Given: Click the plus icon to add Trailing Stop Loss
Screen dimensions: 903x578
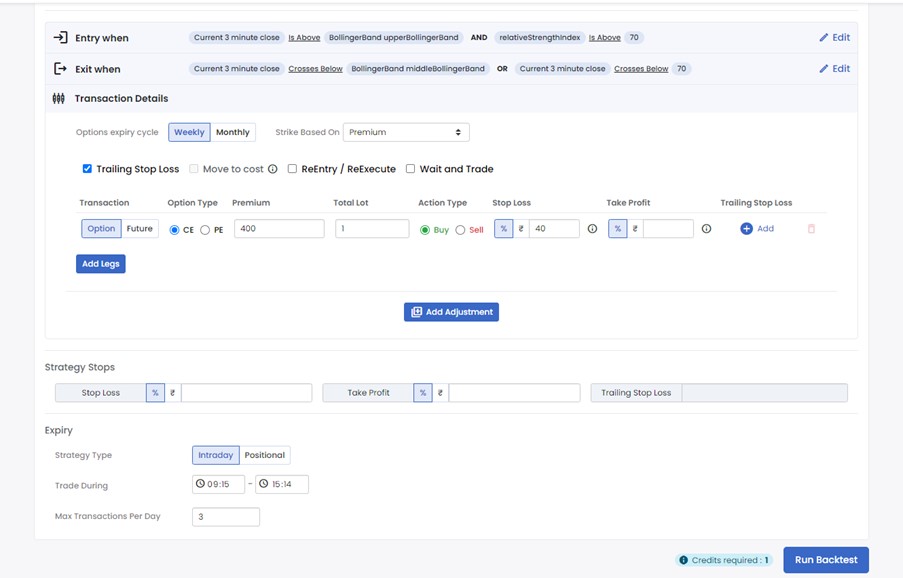Looking at the screenshot, I should [x=746, y=229].
